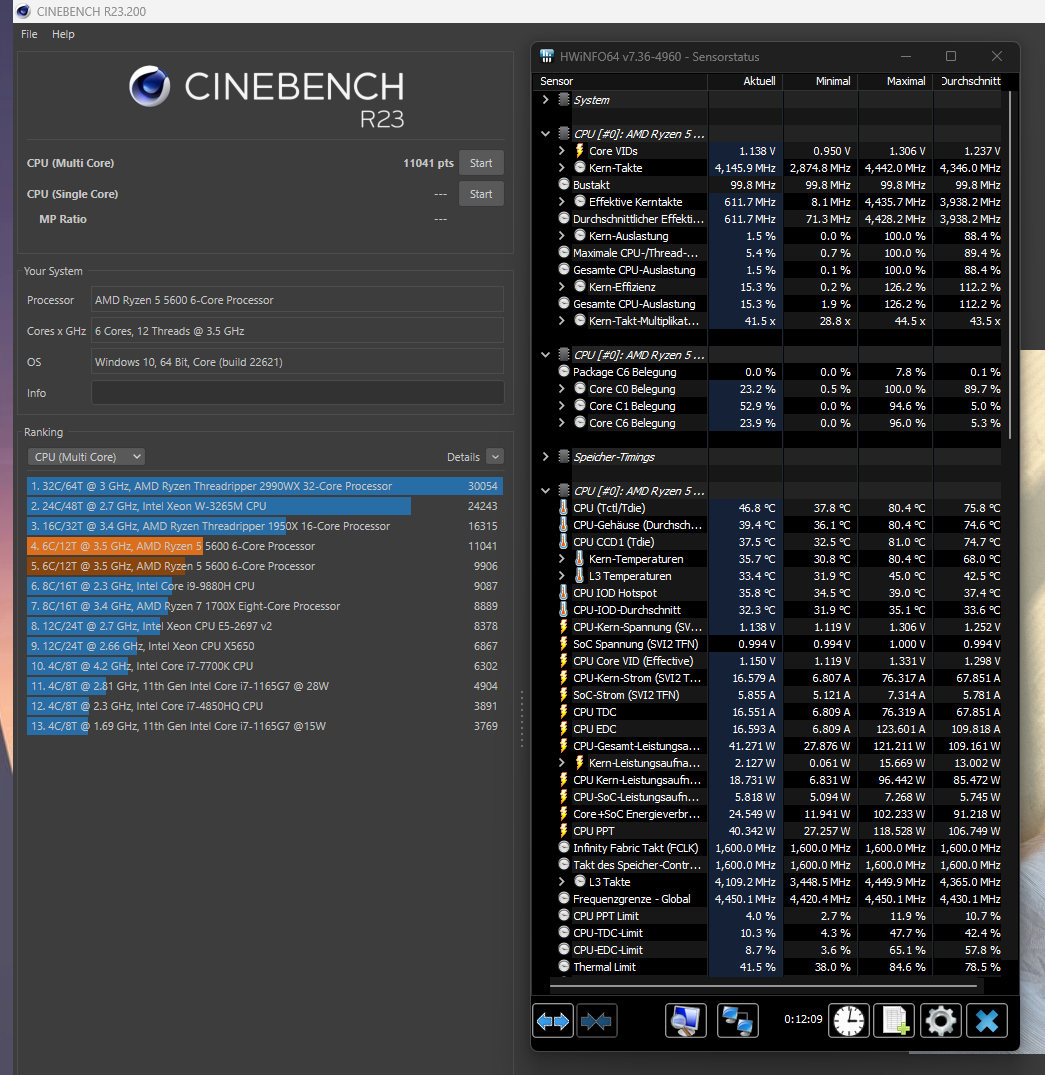Click the chip icon beside System
This screenshot has width=1045, height=1075.
tap(564, 99)
